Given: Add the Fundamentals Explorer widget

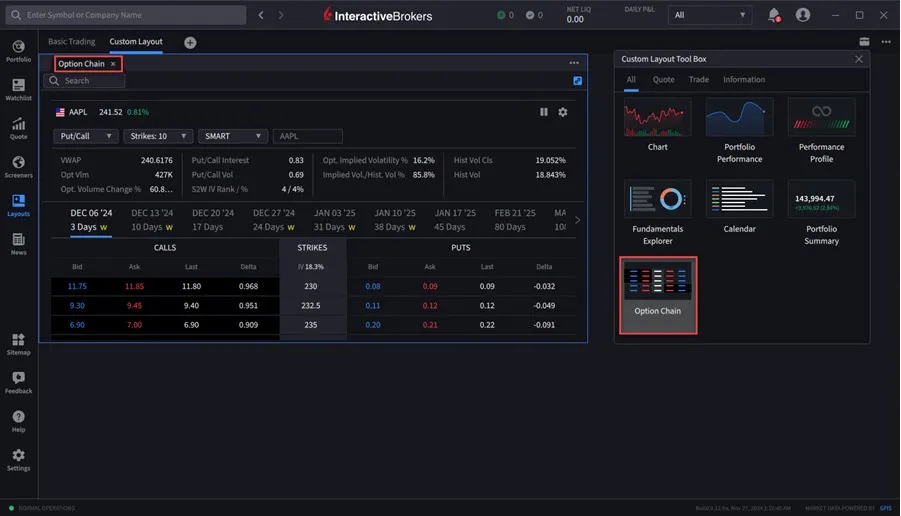Looking at the screenshot, I should (x=658, y=213).
